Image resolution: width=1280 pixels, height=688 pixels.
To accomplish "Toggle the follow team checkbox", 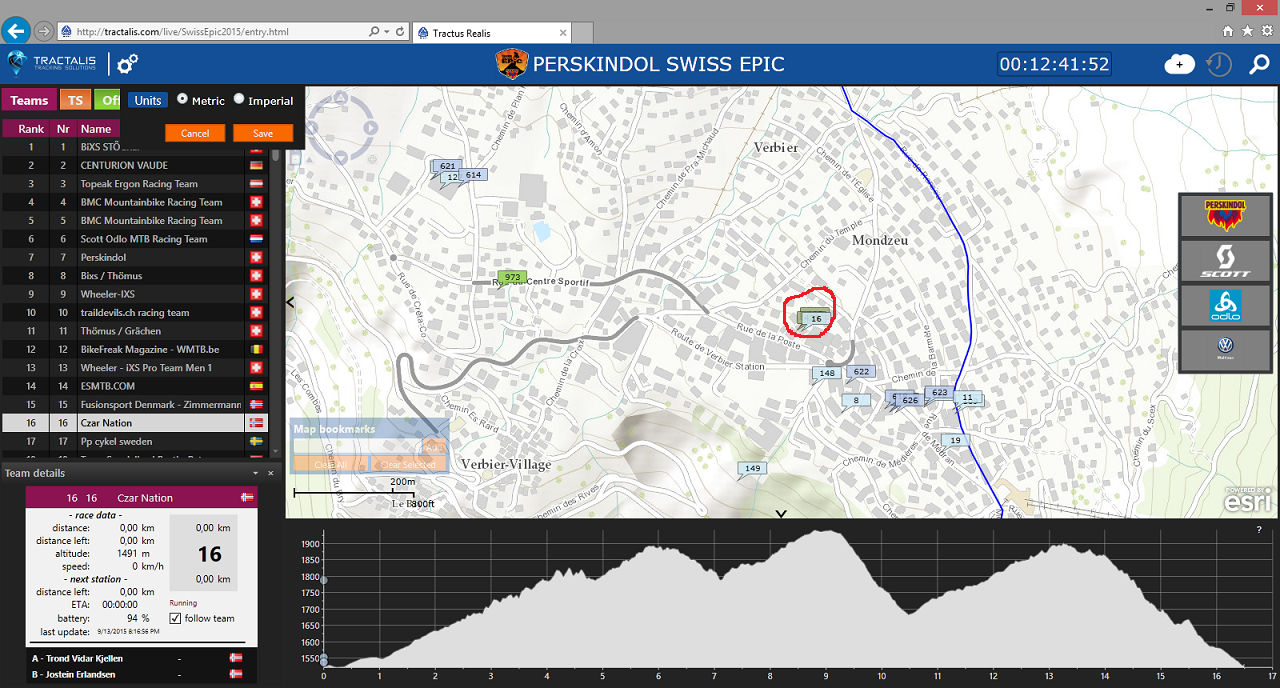I will (x=176, y=618).
